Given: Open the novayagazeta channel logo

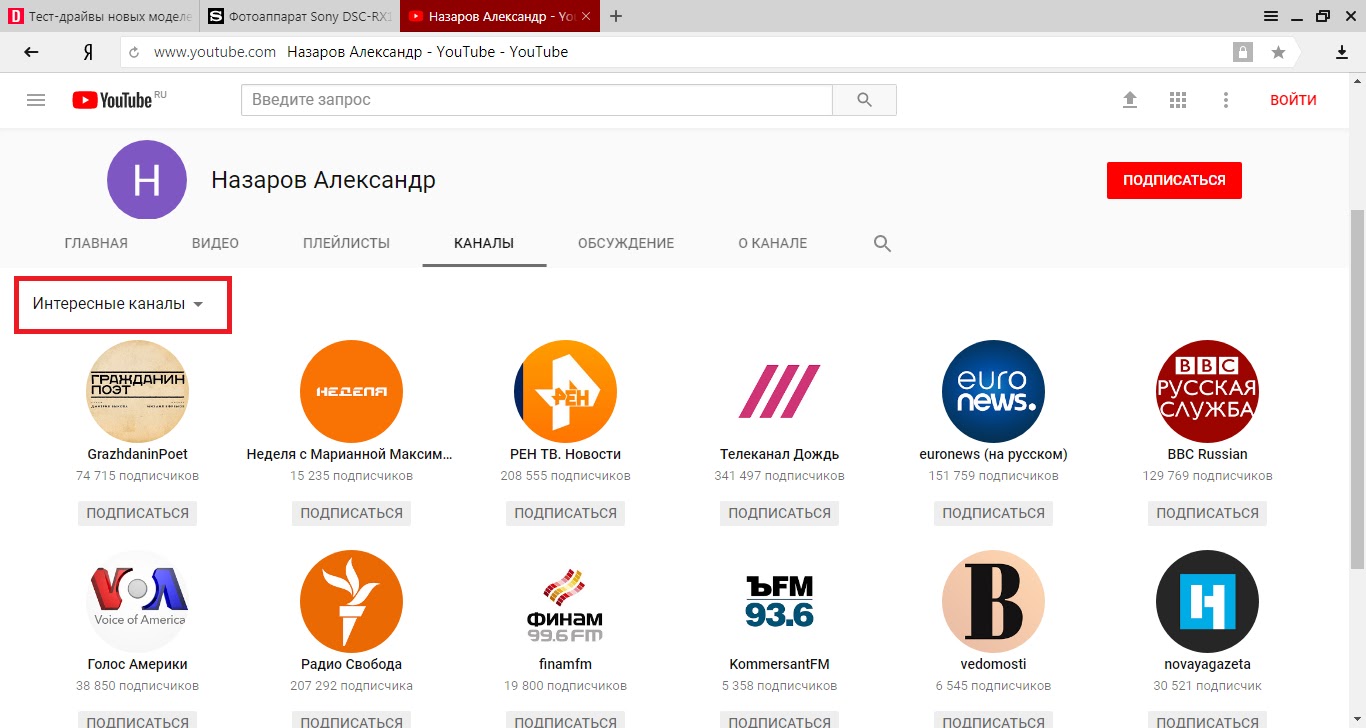Looking at the screenshot, I should (1207, 601).
